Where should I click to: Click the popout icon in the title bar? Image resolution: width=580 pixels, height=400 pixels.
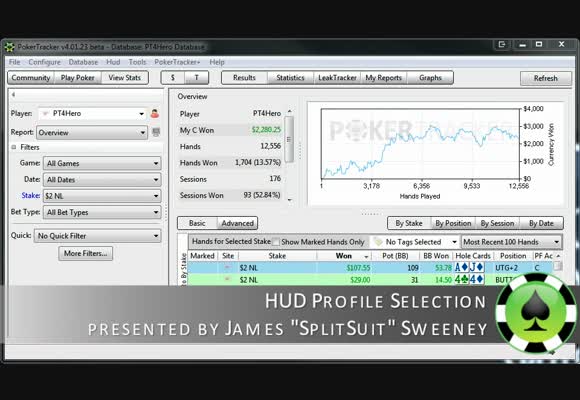pyautogui.click(x=502, y=44)
